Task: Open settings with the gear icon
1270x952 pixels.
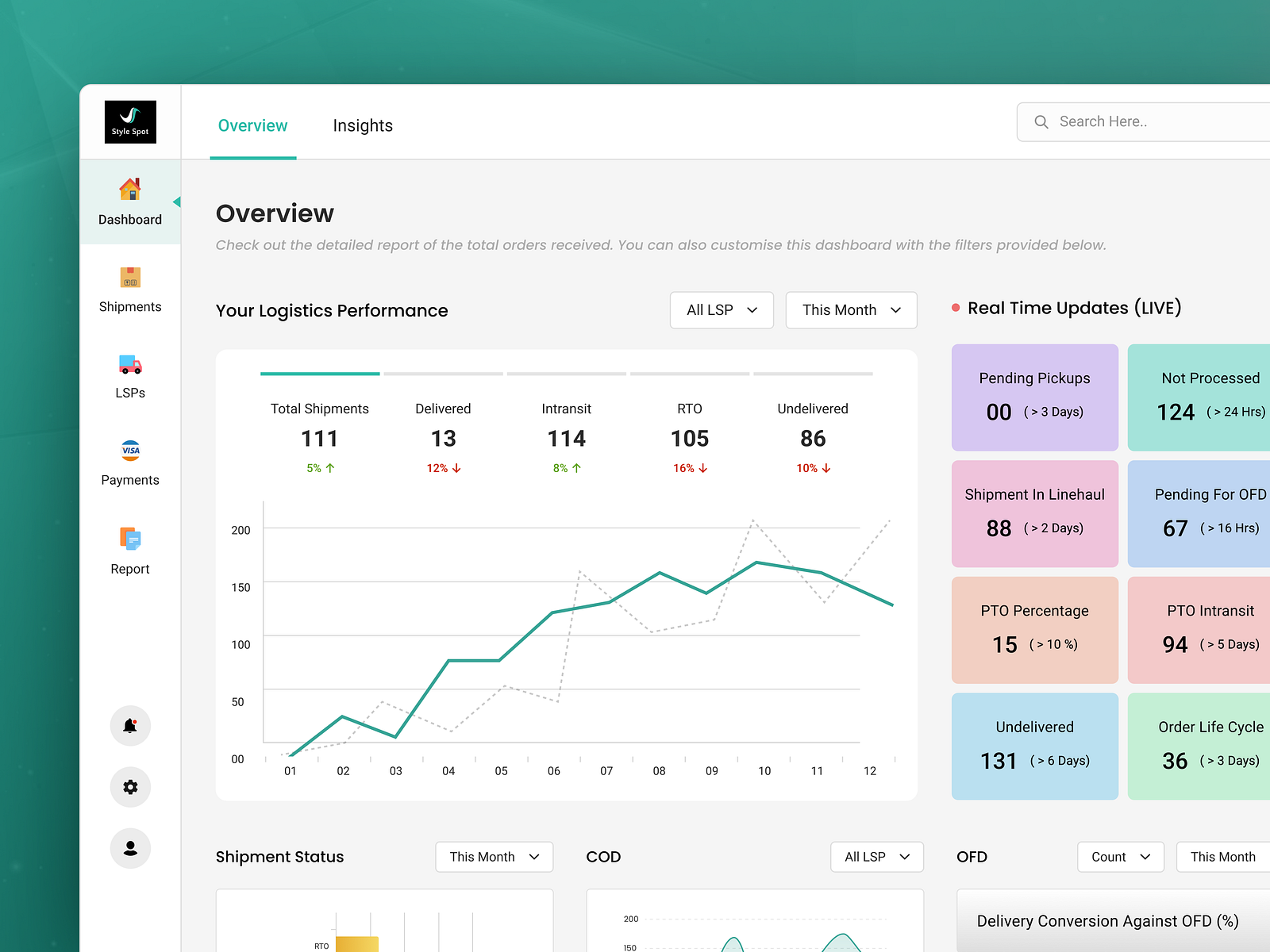Action: coord(129,787)
